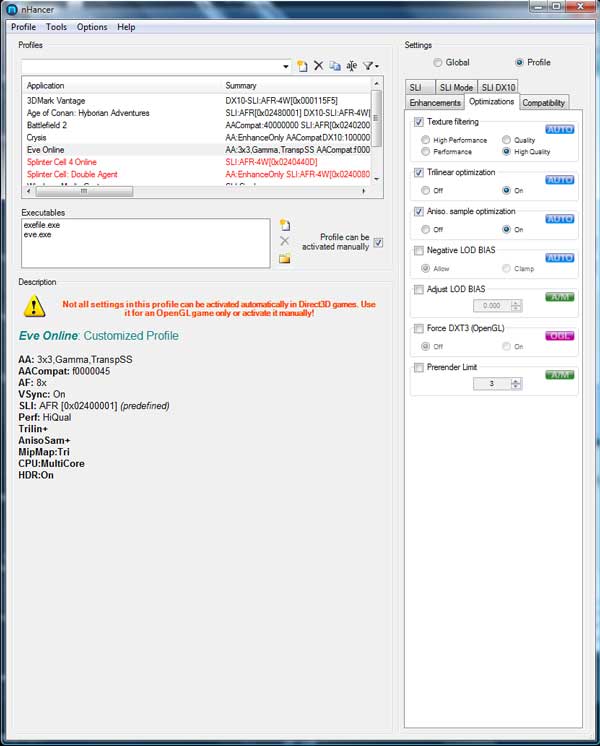This screenshot has height=746, width=600.
Task: Click the copy profile icon
Action: (335, 66)
